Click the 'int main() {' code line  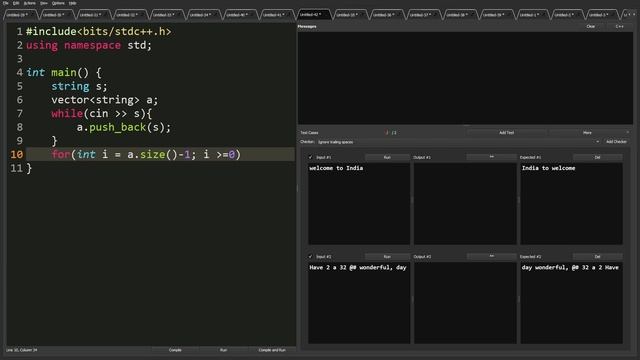coord(64,72)
